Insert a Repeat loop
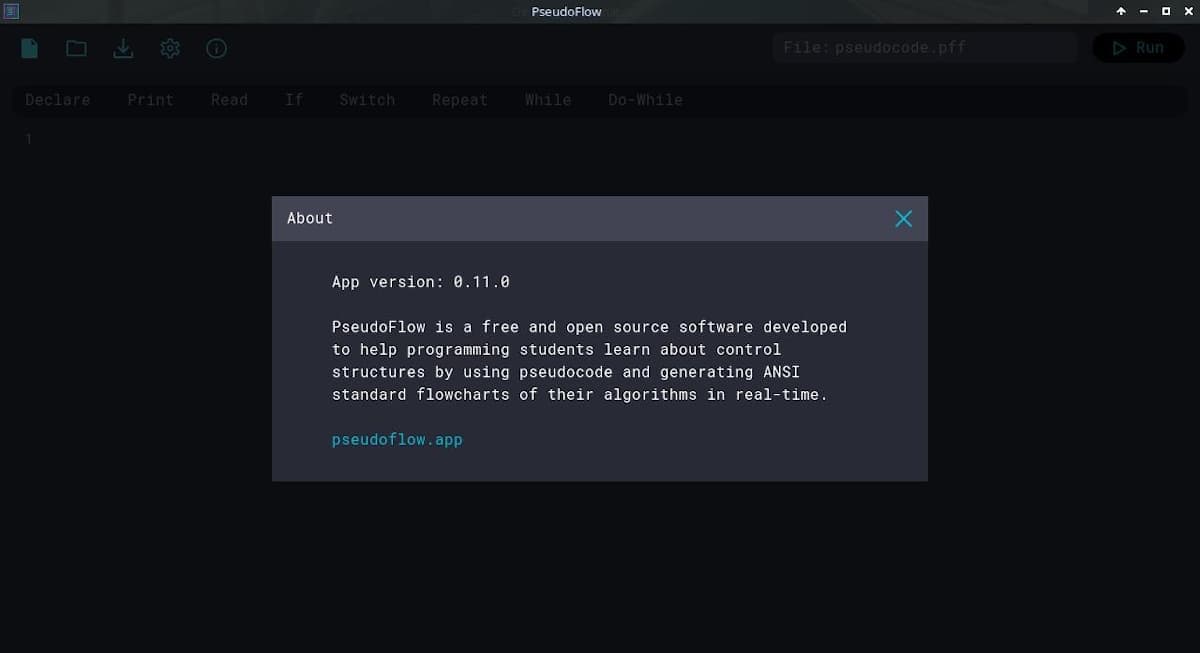 460,100
